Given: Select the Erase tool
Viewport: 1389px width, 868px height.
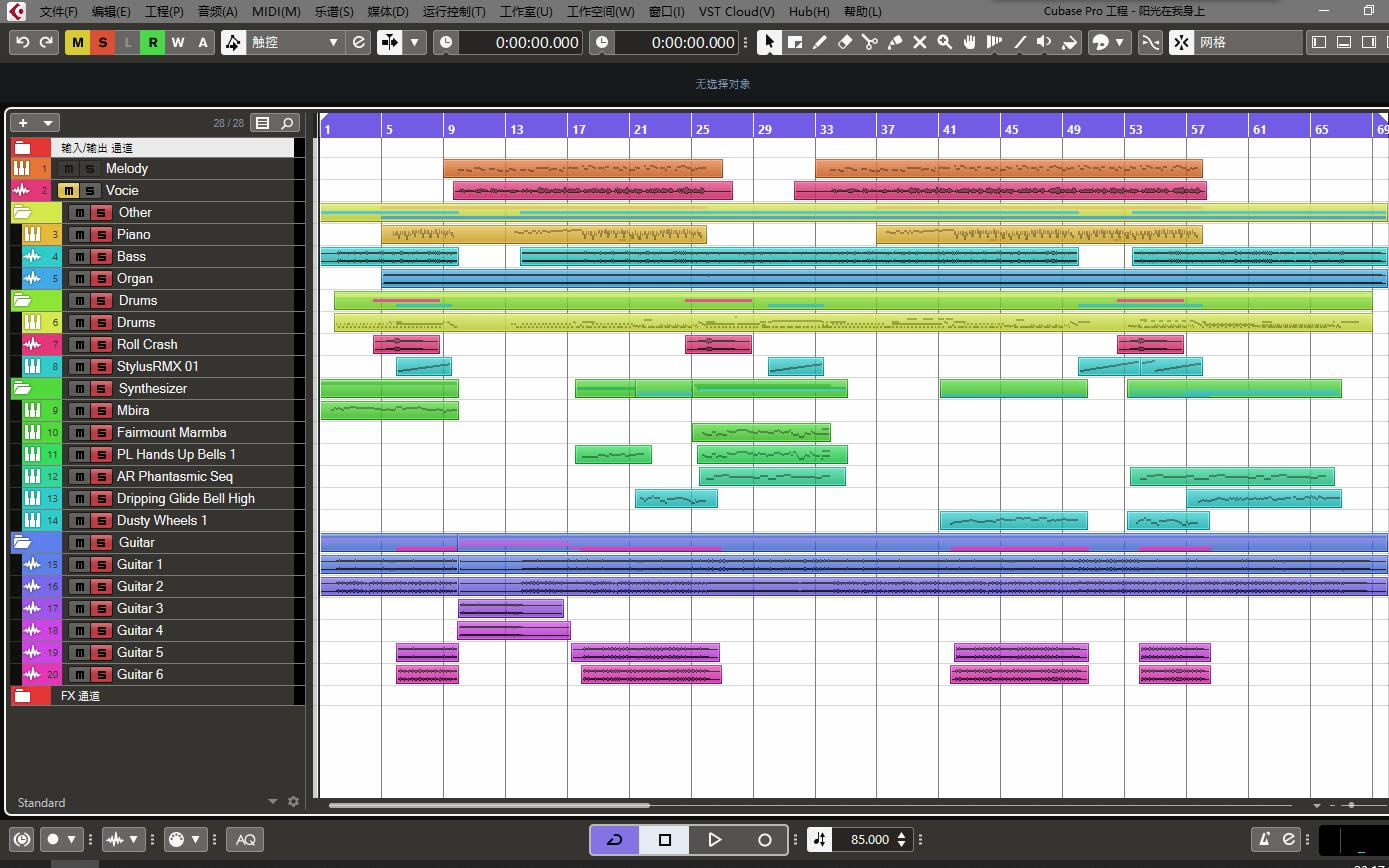Looking at the screenshot, I should click(x=845, y=42).
